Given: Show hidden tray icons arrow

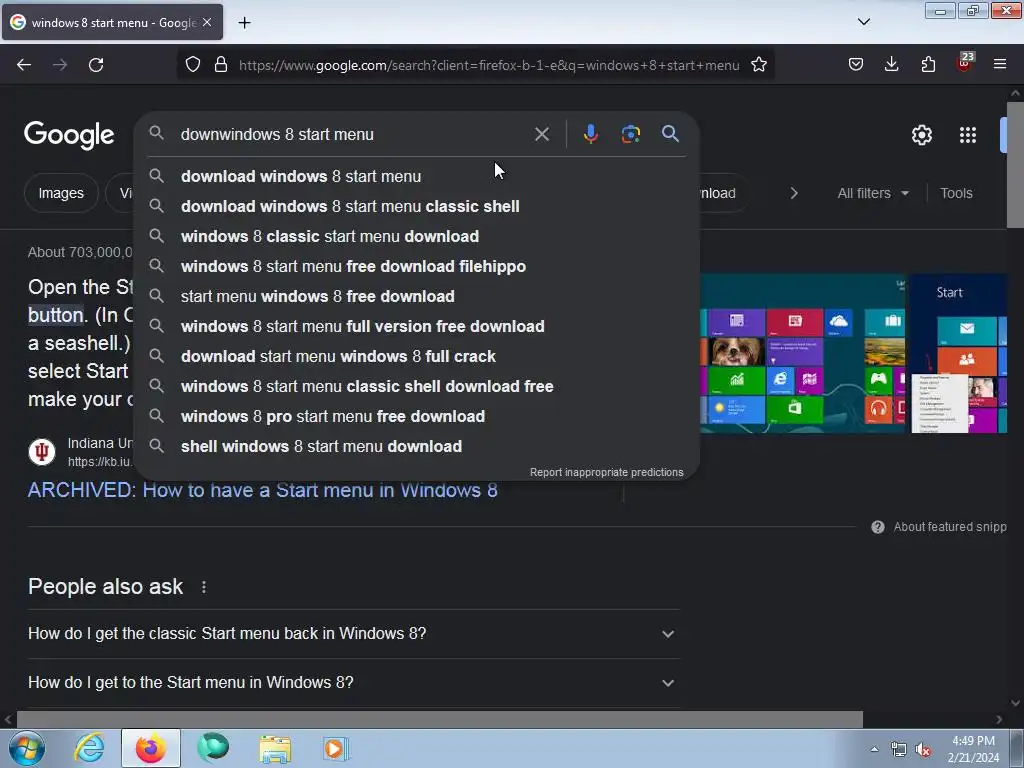Looking at the screenshot, I should tap(874, 749).
